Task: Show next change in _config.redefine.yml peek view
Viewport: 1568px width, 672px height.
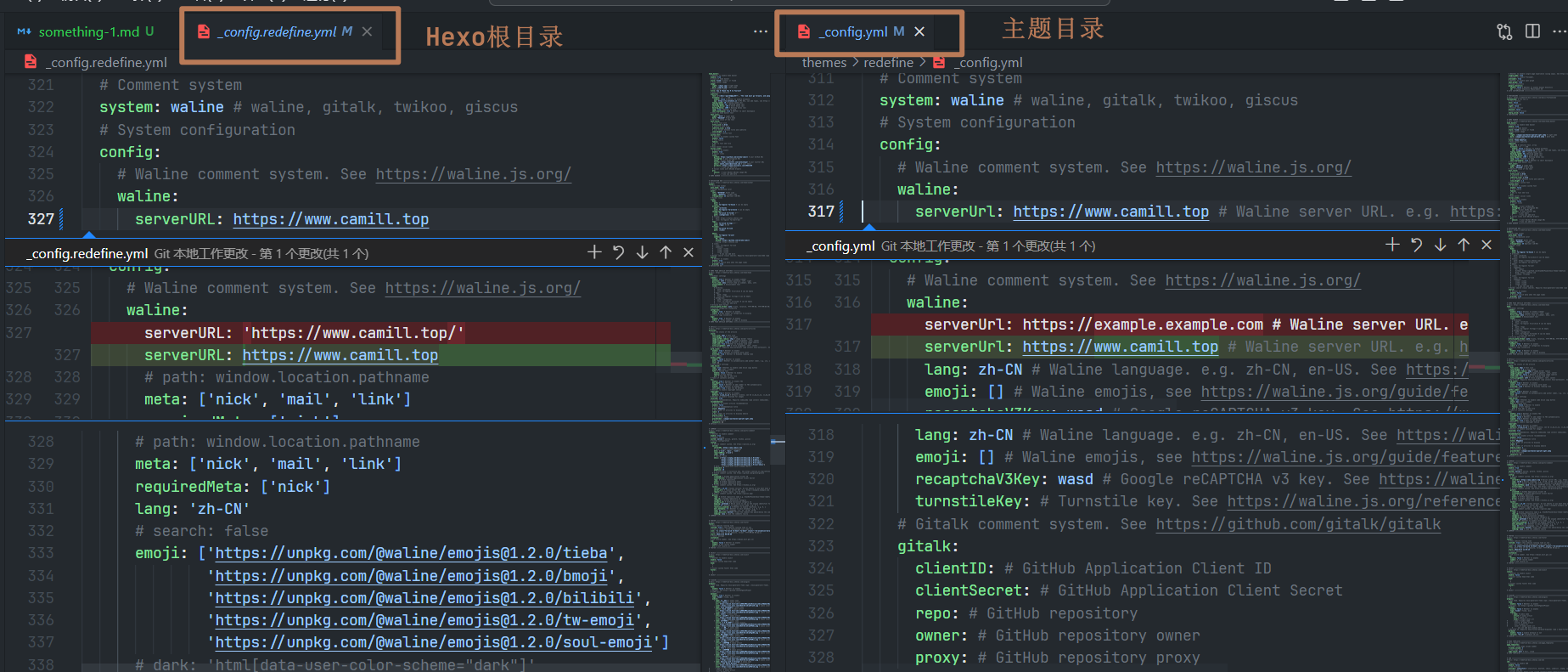Action: (x=642, y=252)
